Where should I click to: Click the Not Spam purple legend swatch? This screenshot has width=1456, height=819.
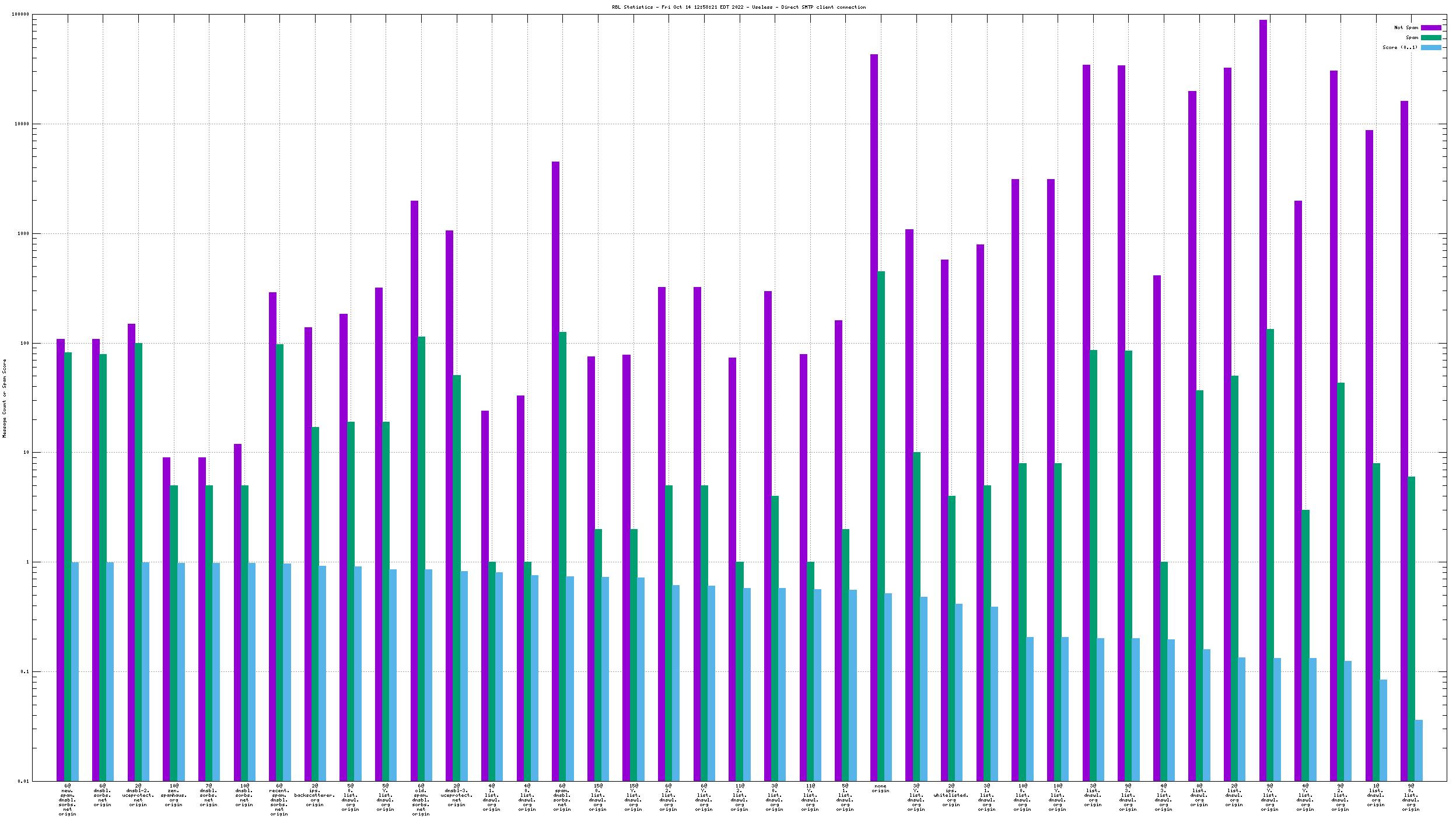[x=1430, y=27]
